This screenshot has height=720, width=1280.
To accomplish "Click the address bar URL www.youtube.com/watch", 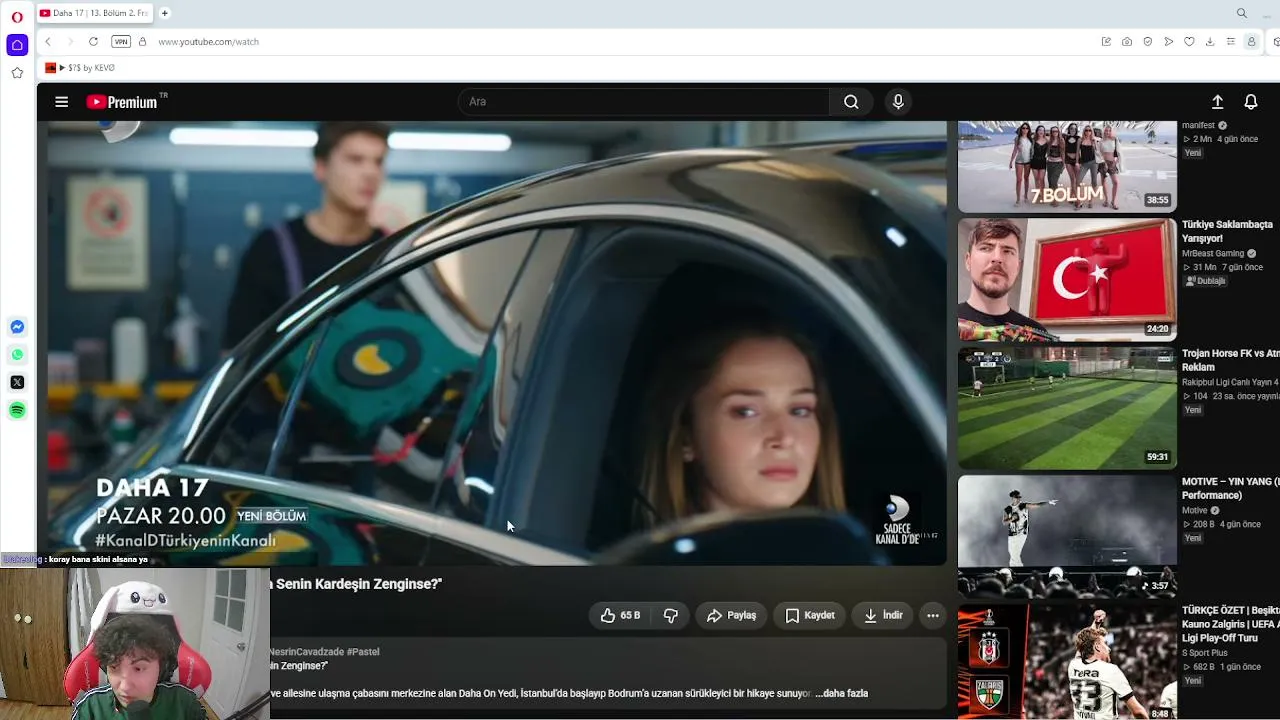I will (208, 42).
